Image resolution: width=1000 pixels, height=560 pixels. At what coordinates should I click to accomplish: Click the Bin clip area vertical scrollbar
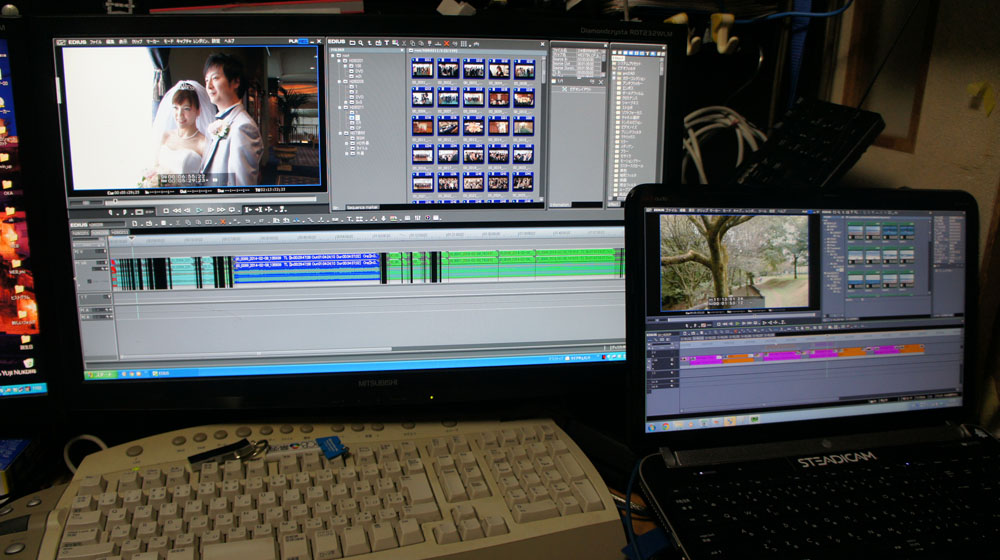544,128
